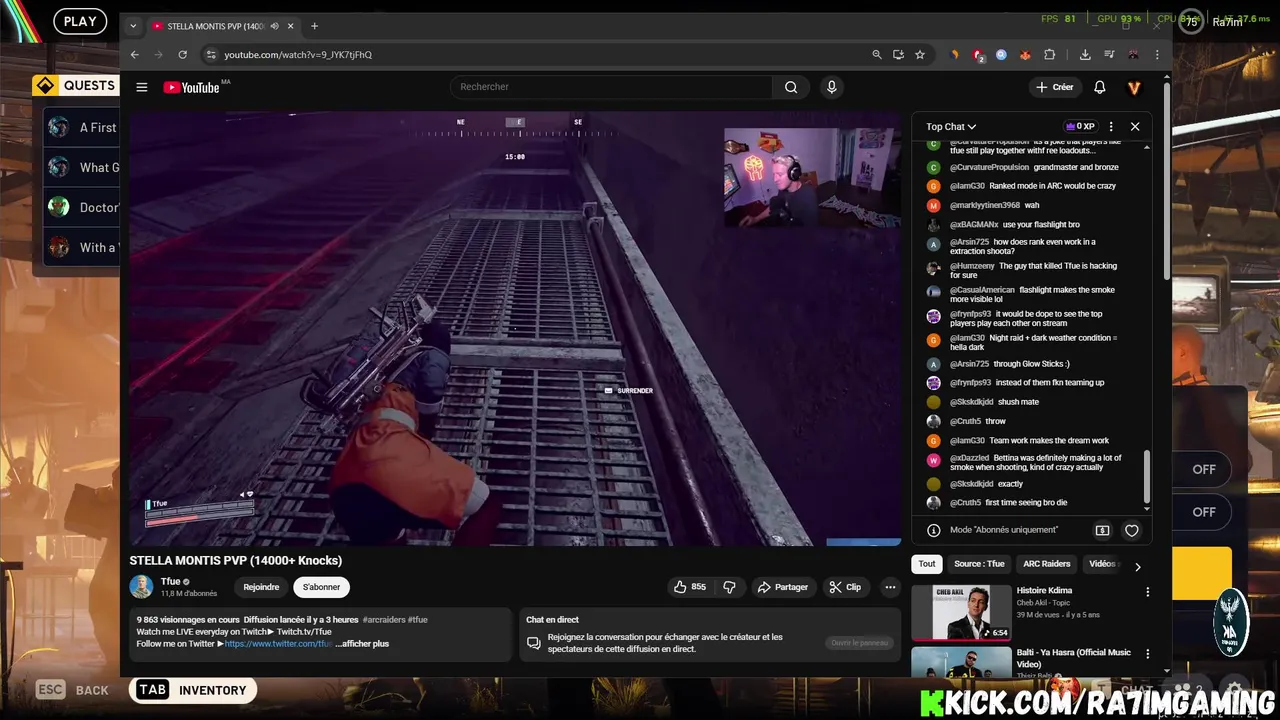Viewport: 1280px width, 720px height.
Task: Expand the Top Chat dropdown
Action: (951, 127)
